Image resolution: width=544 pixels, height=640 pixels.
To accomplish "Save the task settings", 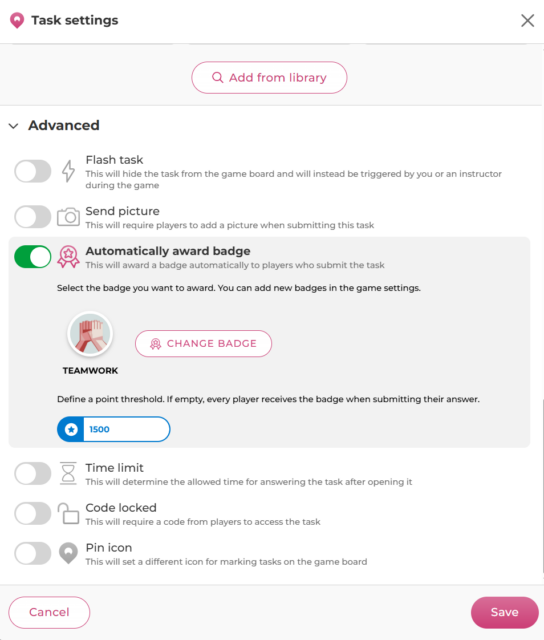I will point(504,612).
